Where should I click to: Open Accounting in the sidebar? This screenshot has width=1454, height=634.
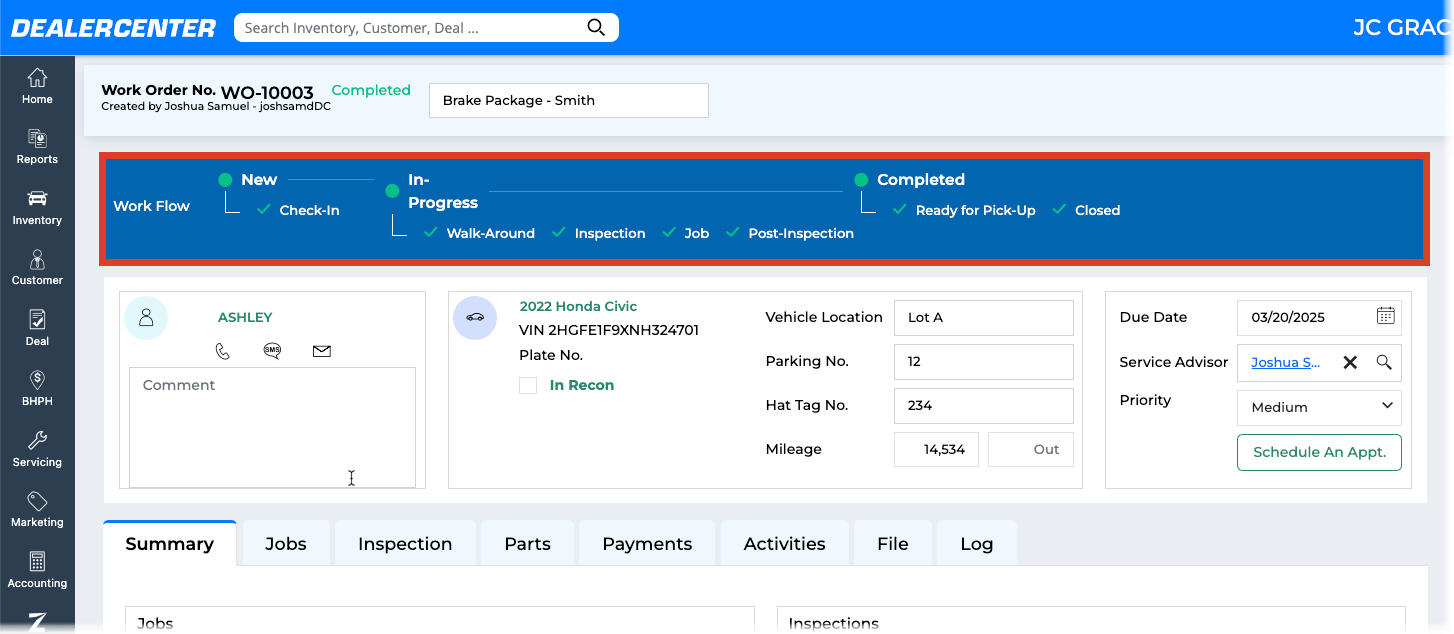pyautogui.click(x=37, y=570)
